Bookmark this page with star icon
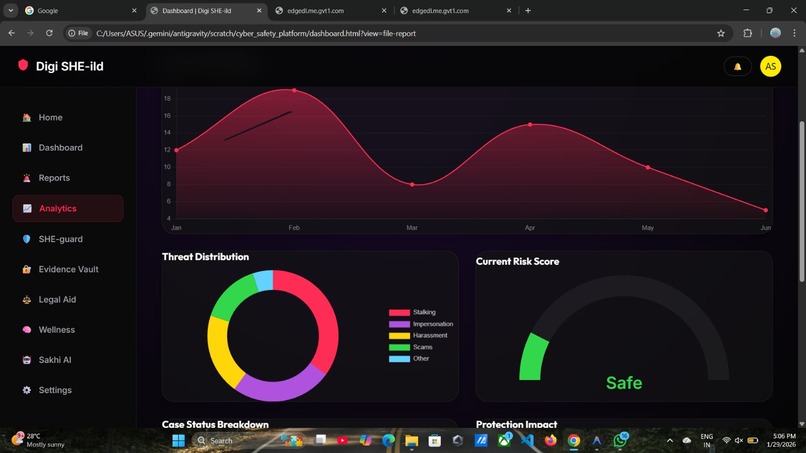Screen dimensions: 806x453 [x=721, y=33]
